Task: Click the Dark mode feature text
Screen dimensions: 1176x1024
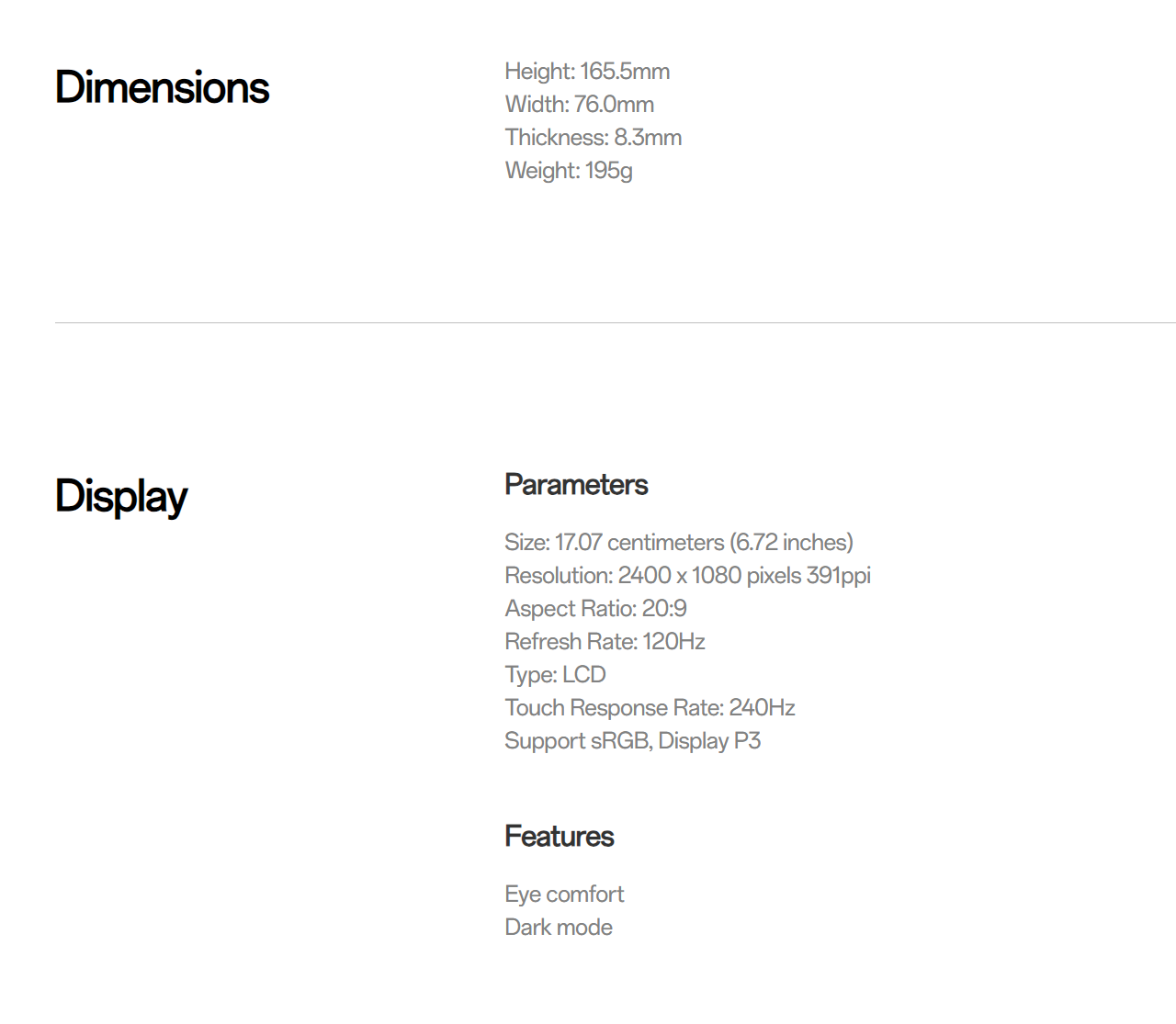Action: coord(559,928)
